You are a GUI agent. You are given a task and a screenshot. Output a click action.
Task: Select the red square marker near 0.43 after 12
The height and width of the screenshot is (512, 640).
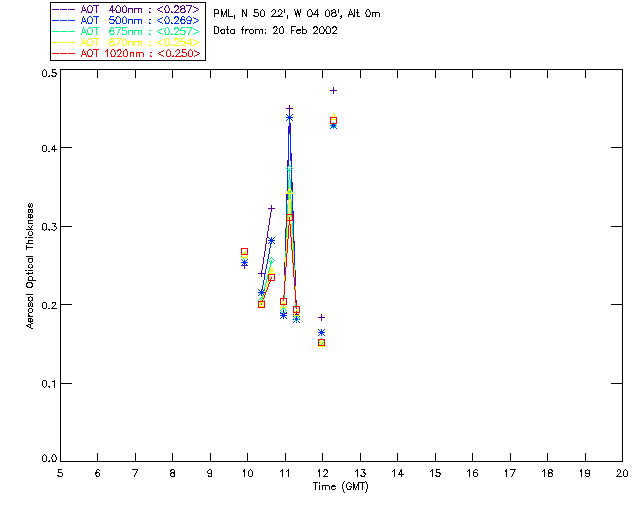[x=333, y=121]
